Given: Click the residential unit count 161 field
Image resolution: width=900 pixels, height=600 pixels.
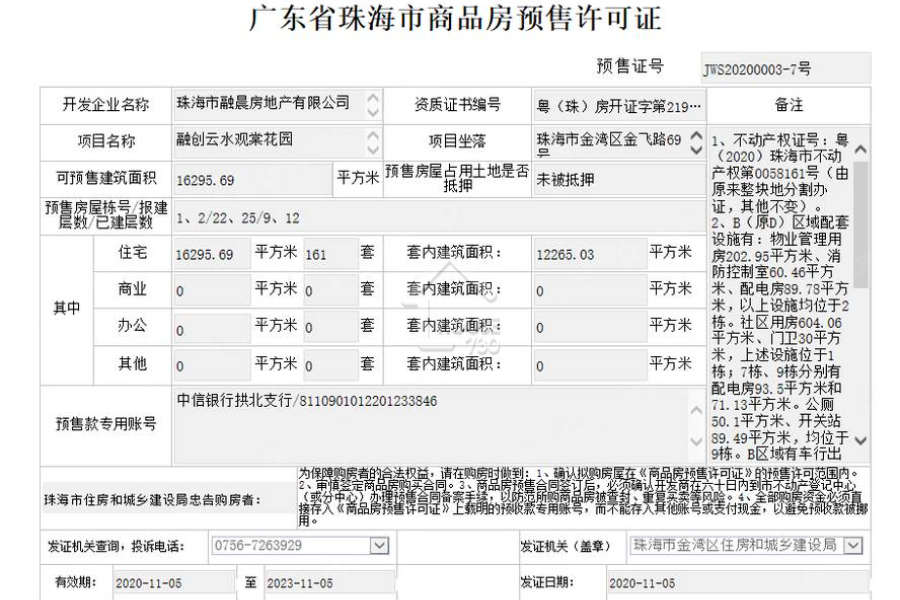Looking at the screenshot, I should (331, 254).
